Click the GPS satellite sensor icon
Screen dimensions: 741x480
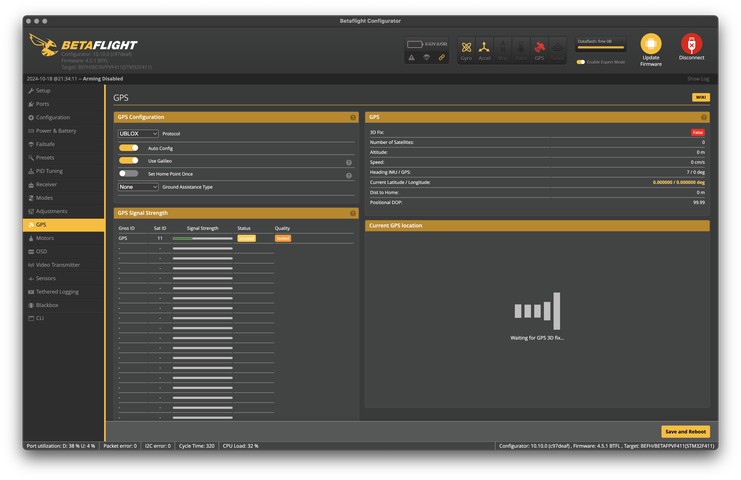click(x=539, y=47)
